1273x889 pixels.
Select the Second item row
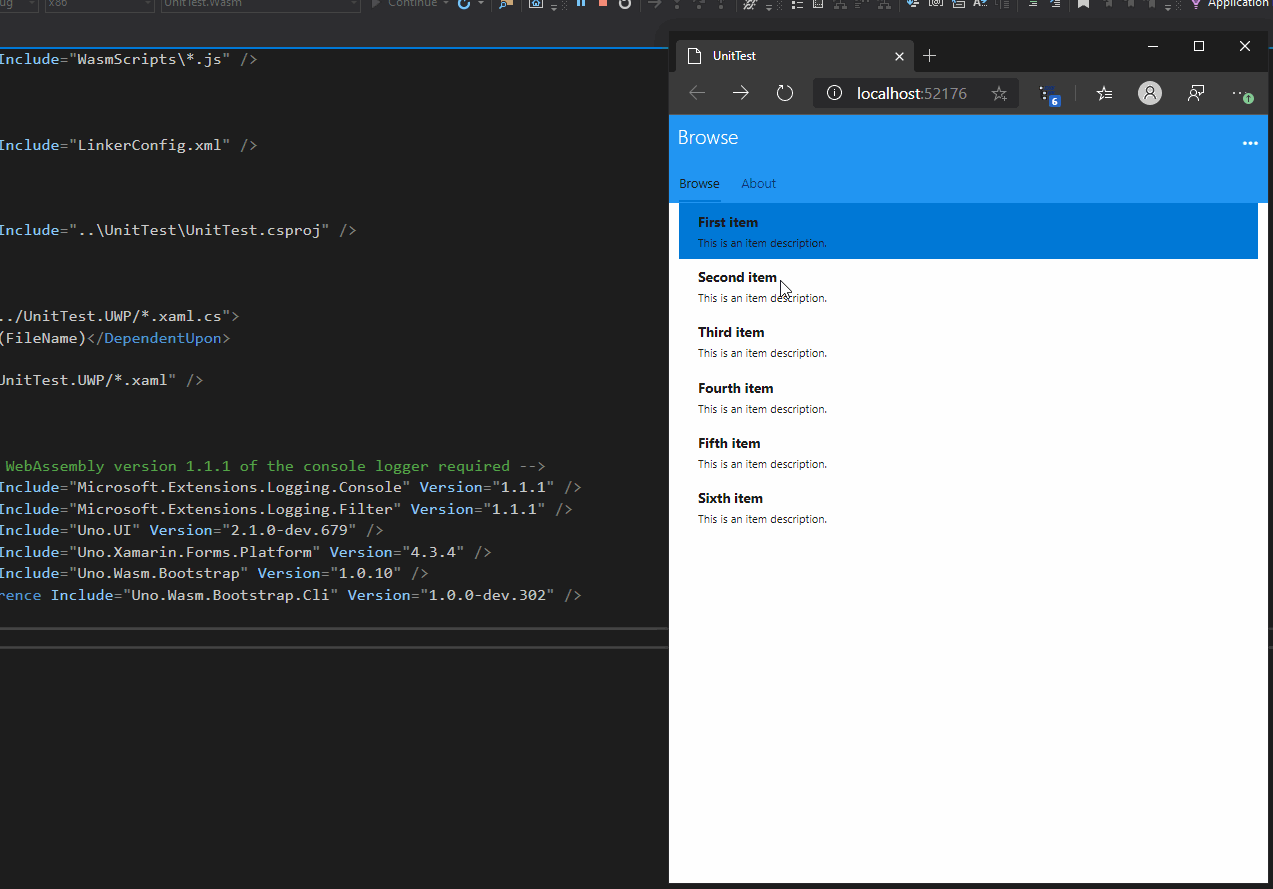[x=968, y=287]
